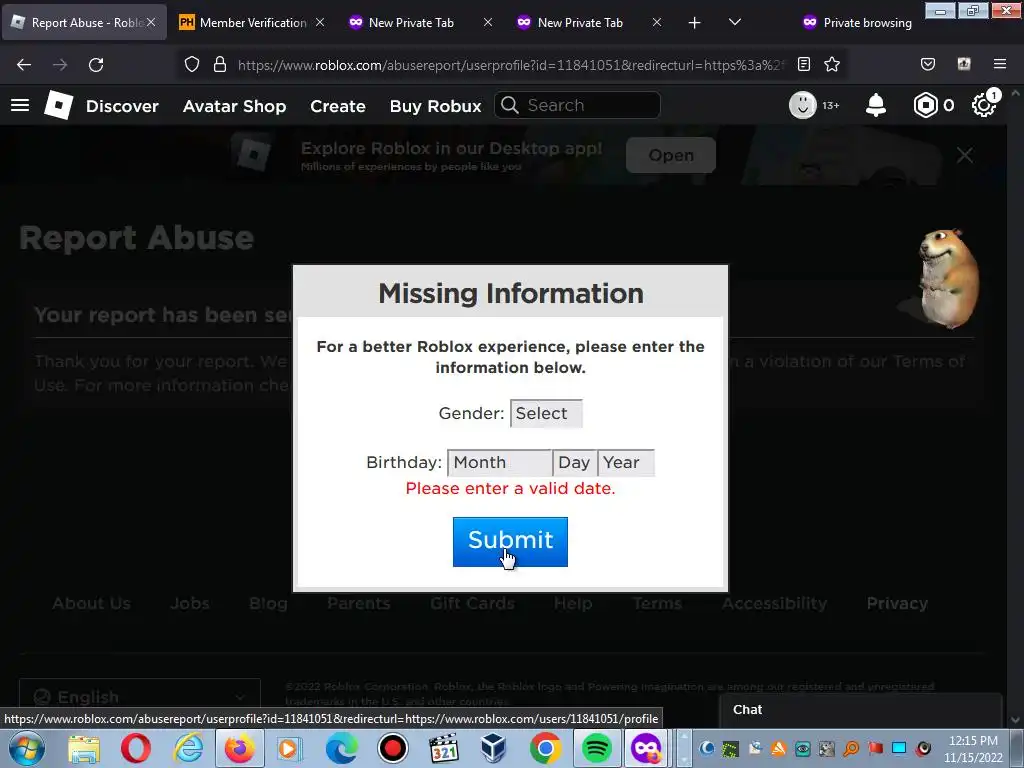
Task: Go to Roblox home via the logo
Action: [x=59, y=105]
